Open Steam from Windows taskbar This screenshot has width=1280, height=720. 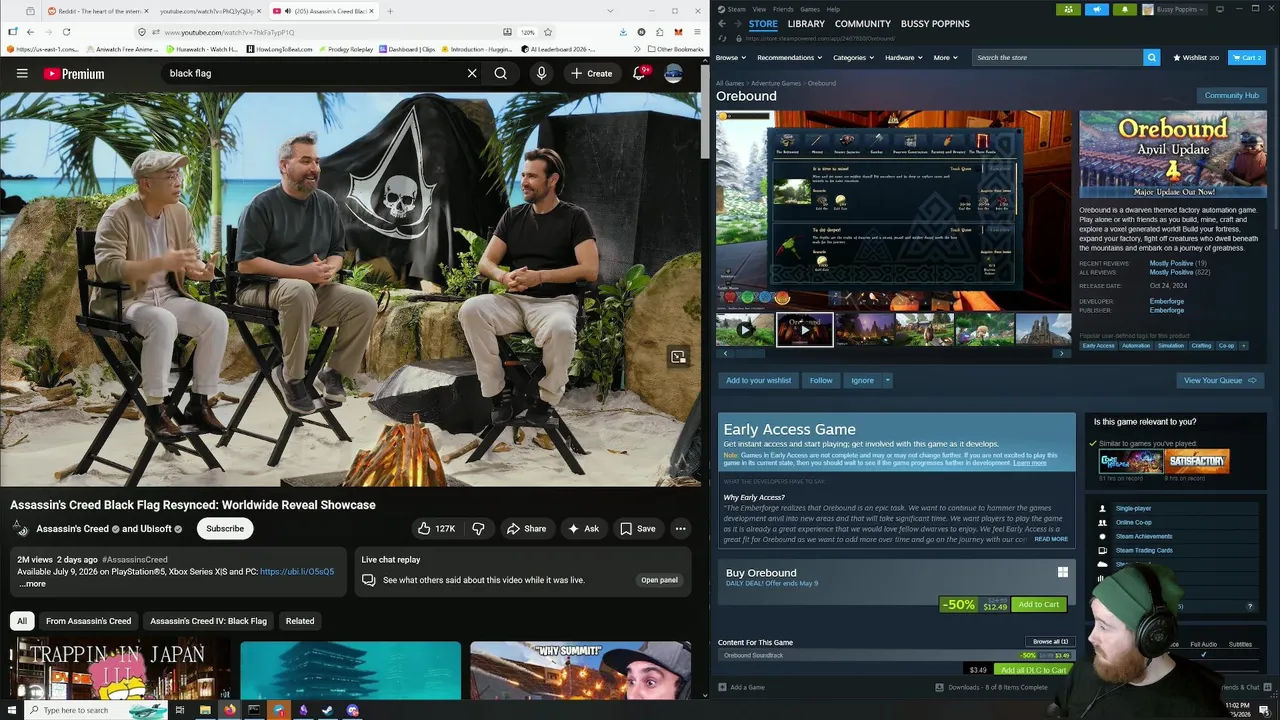[327, 710]
